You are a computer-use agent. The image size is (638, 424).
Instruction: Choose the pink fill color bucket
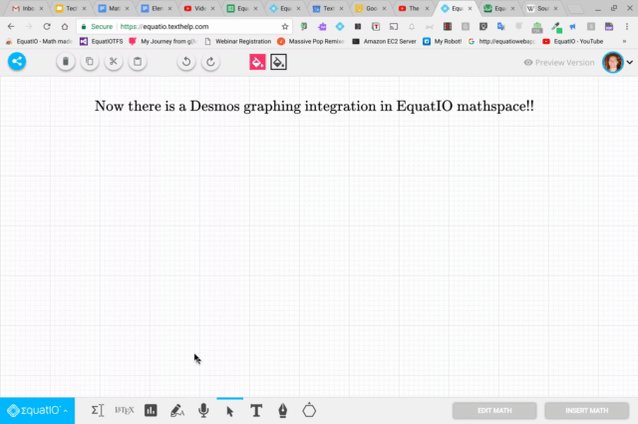258,62
